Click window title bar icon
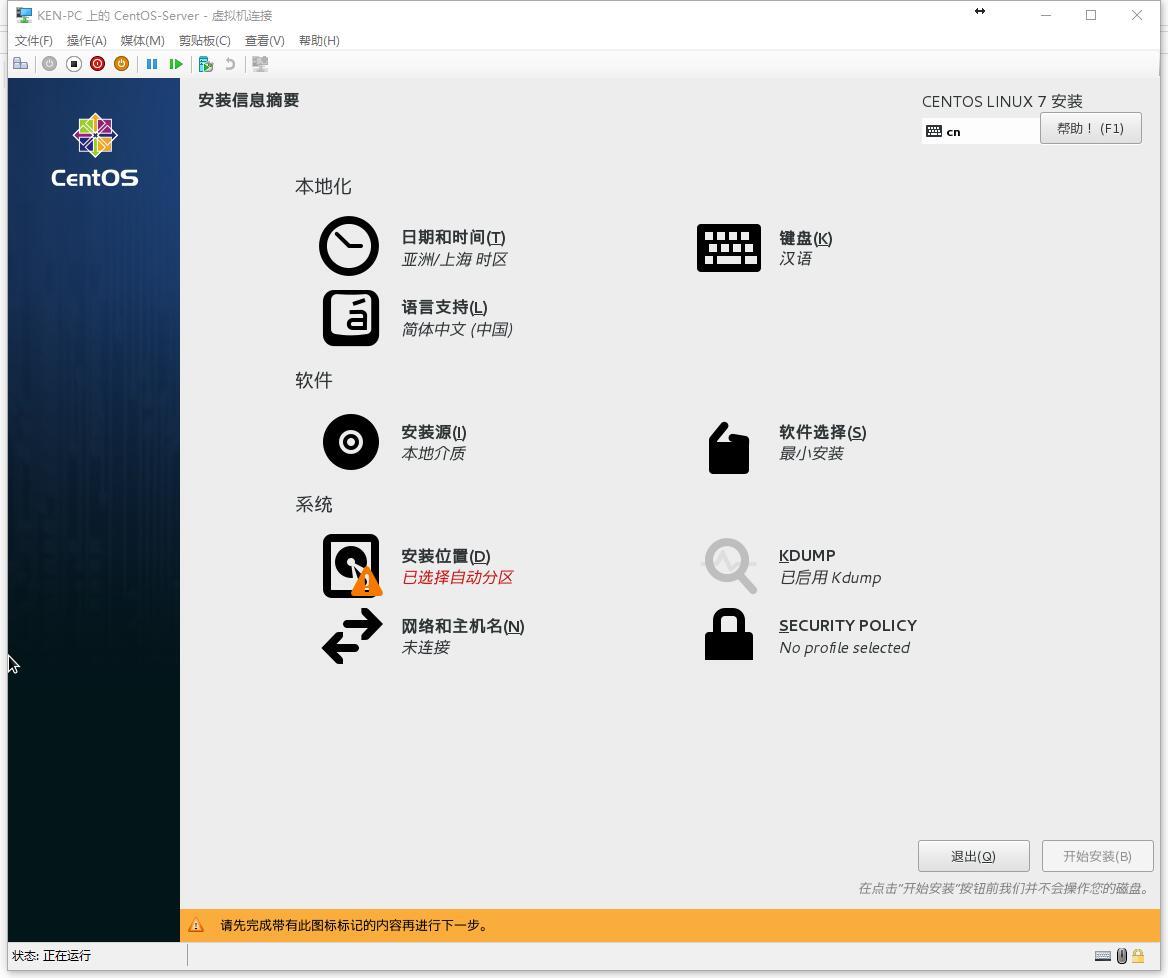 click(24, 15)
